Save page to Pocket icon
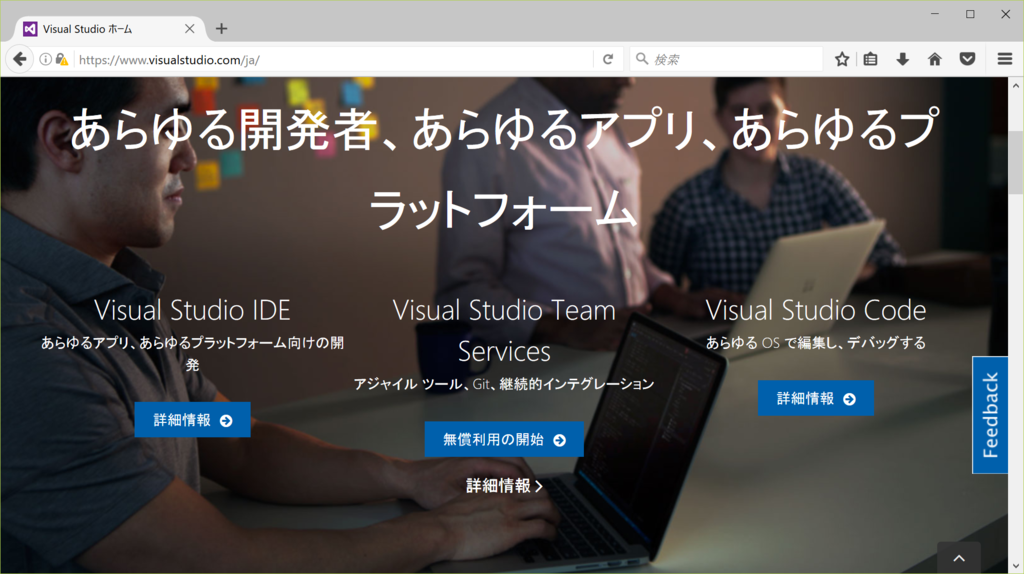This screenshot has width=1024, height=574. point(967,59)
